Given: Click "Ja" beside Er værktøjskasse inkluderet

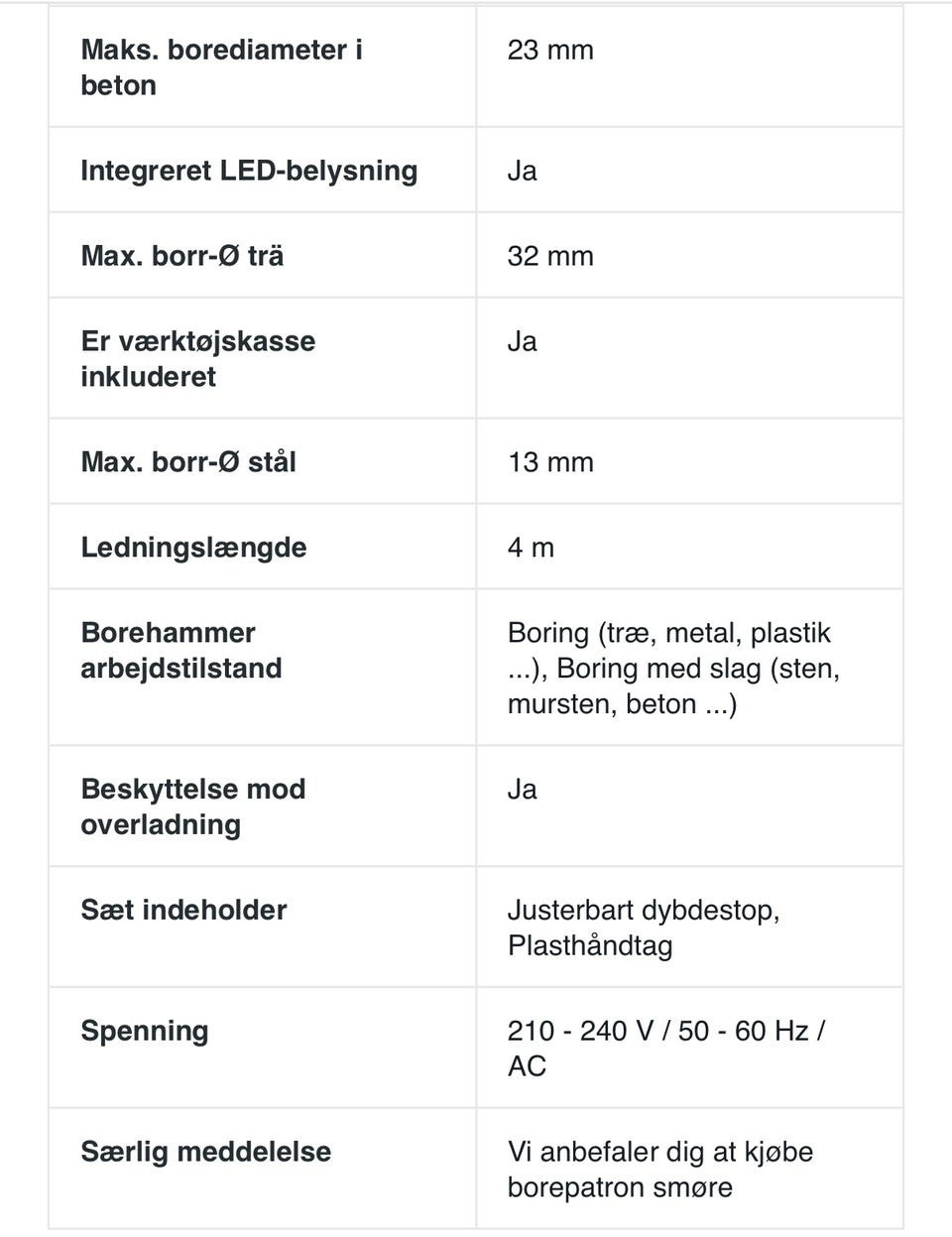Looking at the screenshot, I should [523, 341].
